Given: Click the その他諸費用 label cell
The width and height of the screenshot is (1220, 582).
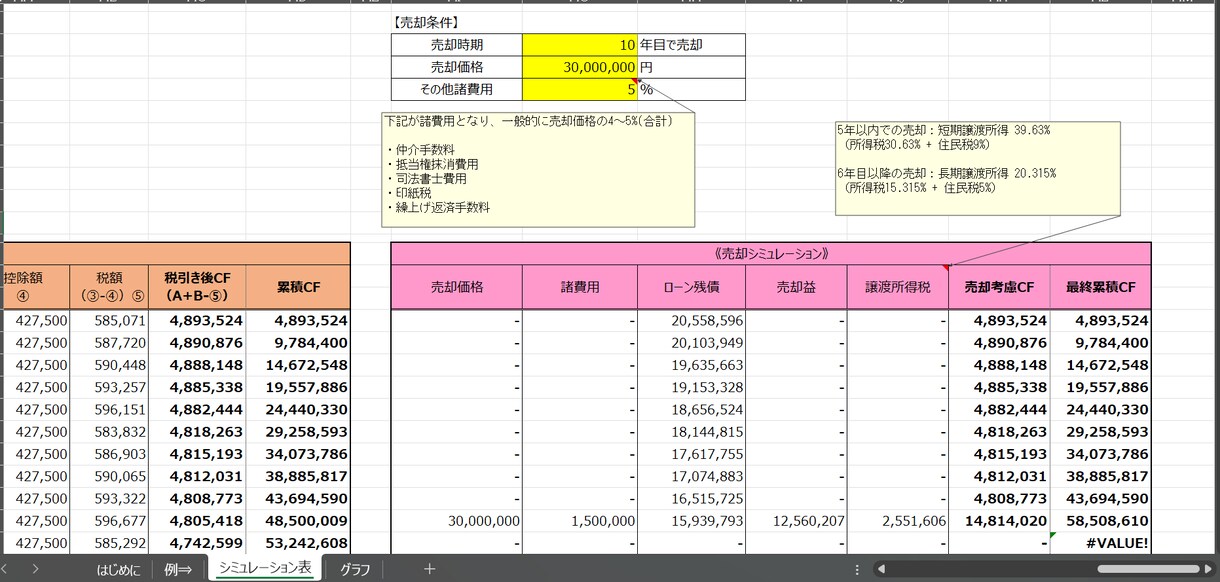Looking at the screenshot, I should coord(457,89).
